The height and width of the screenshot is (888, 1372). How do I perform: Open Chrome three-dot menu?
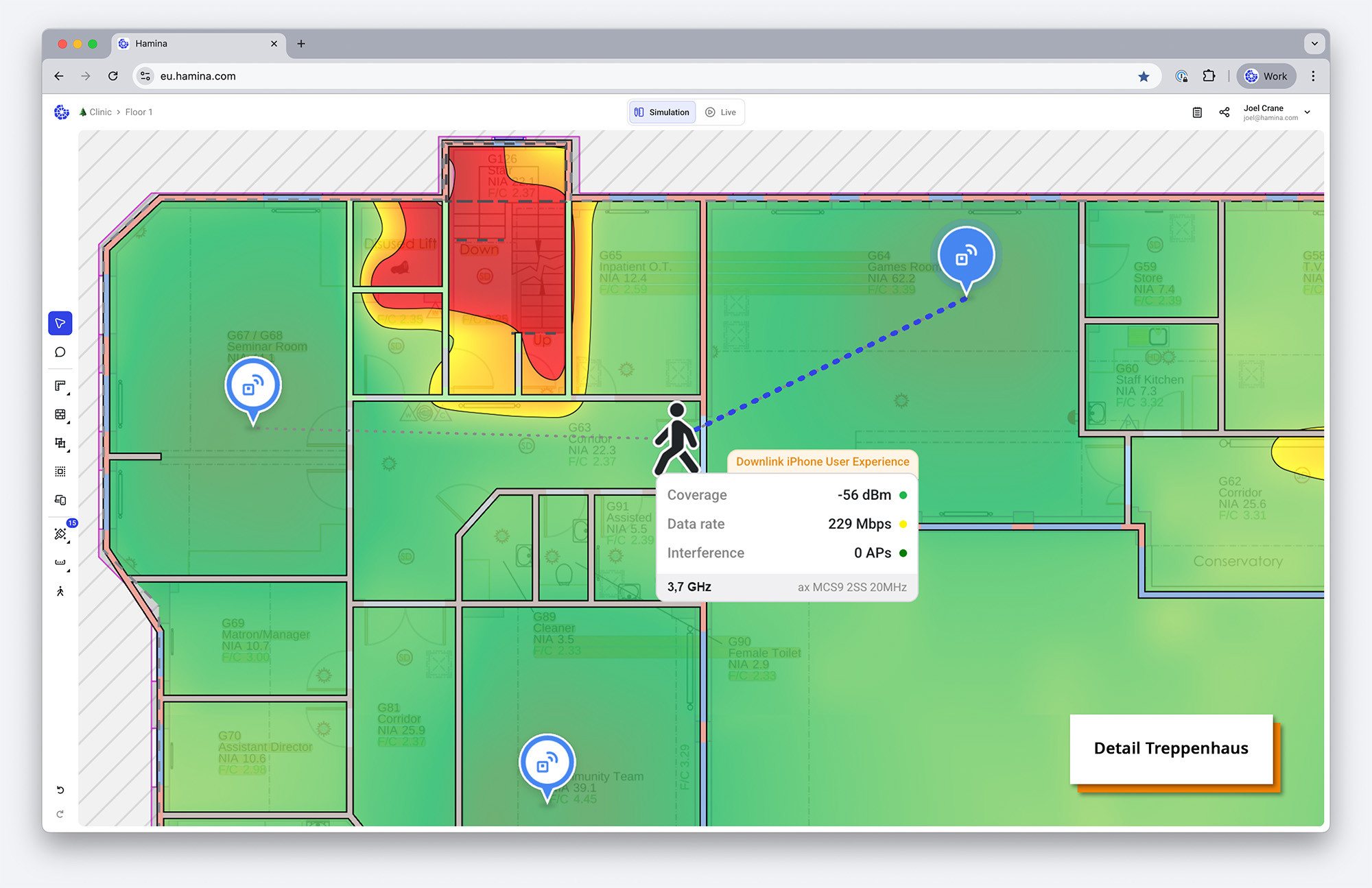[1313, 76]
